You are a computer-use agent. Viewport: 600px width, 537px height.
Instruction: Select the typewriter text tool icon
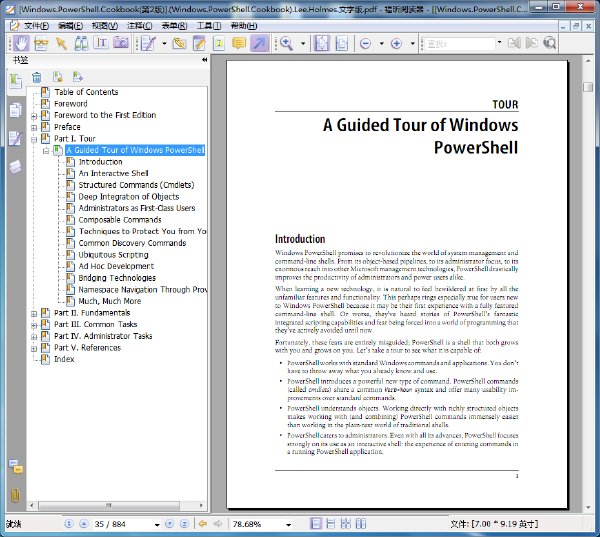coord(219,43)
